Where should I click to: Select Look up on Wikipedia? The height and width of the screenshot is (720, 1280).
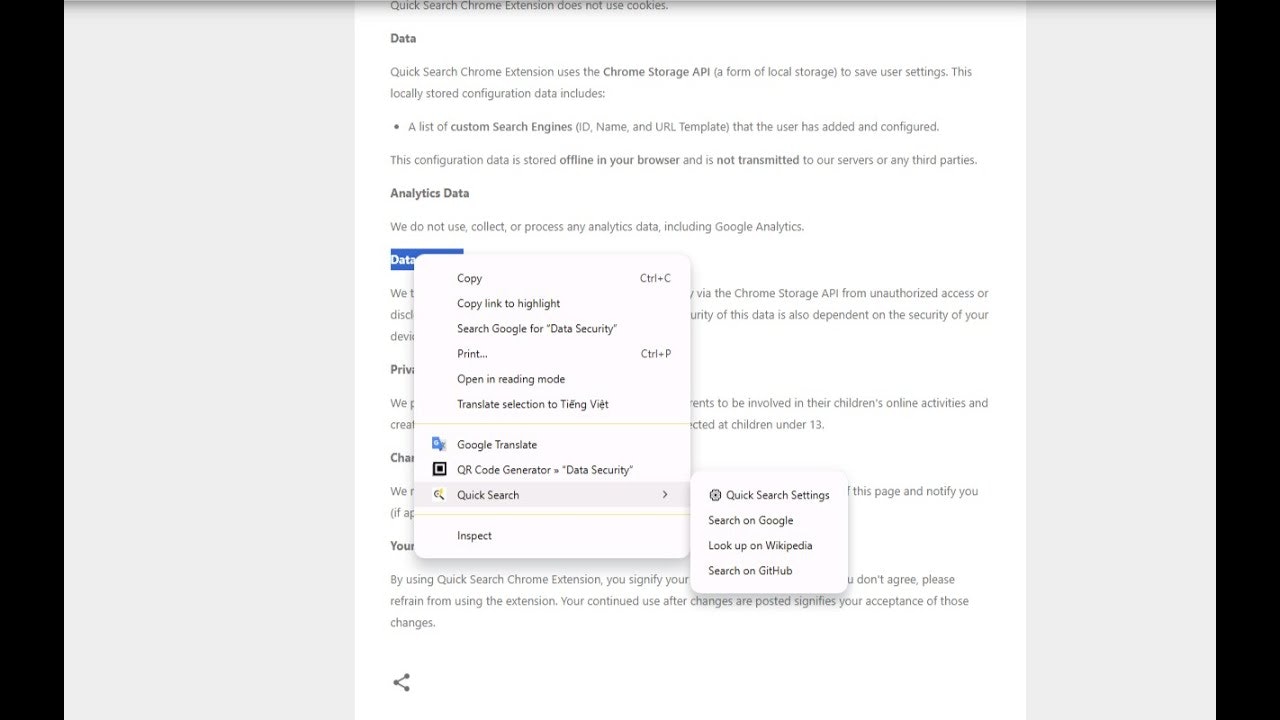pos(769,545)
